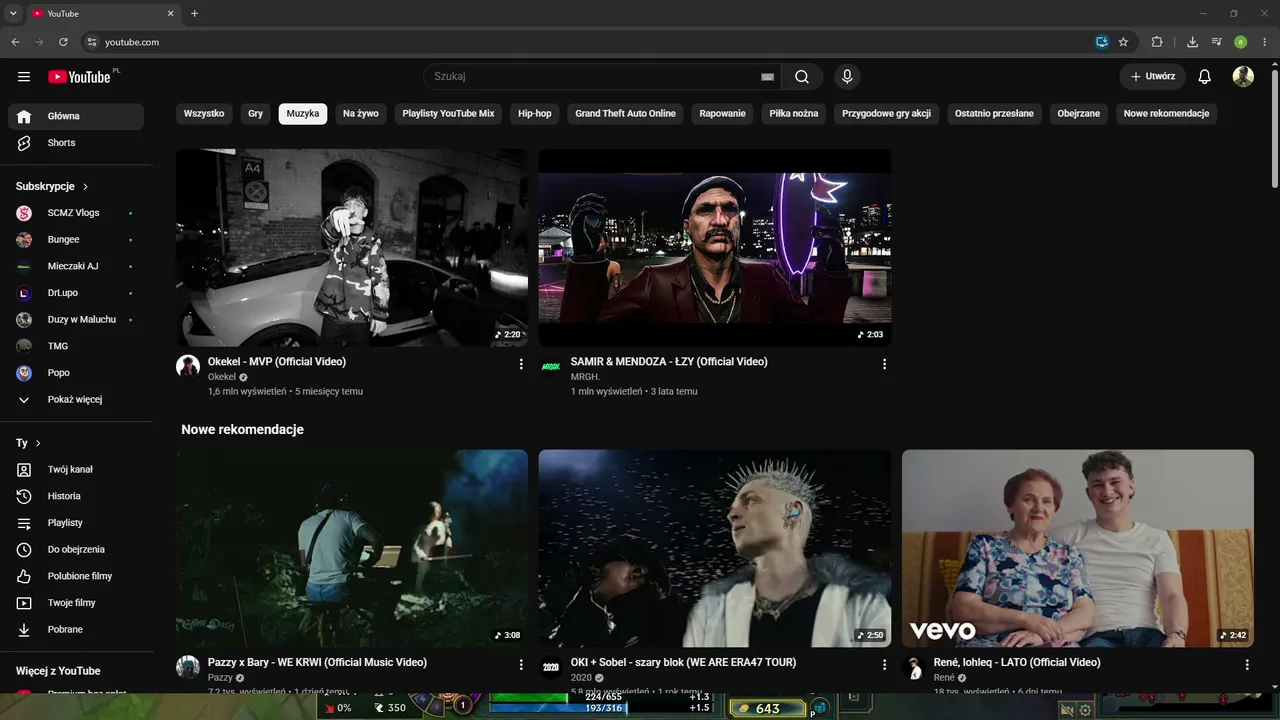Click the Utwórz create button
Image resolution: width=1280 pixels, height=720 pixels.
pyautogui.click(x=1153, y=77)
